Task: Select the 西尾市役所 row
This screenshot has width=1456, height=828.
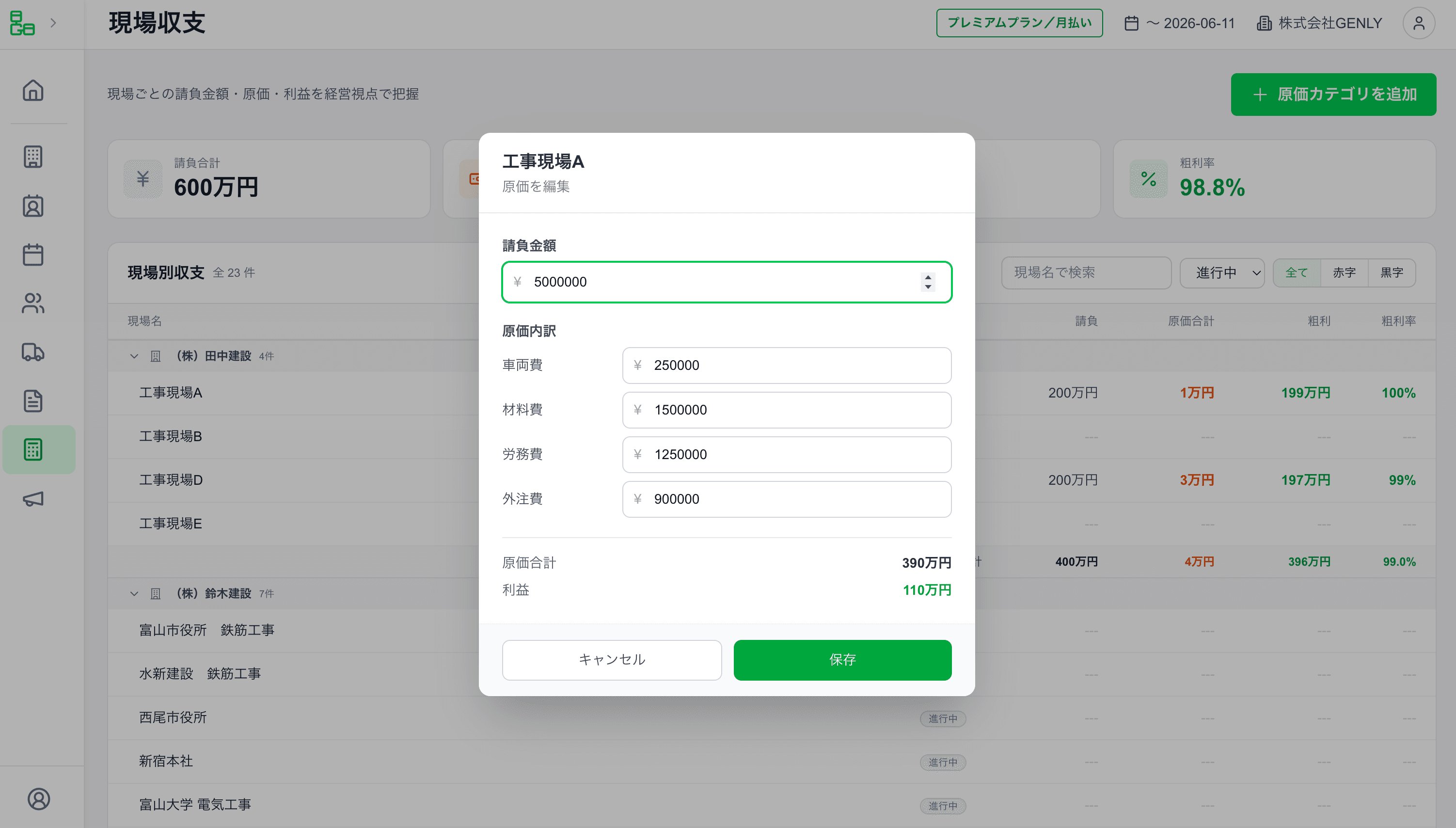Action: click(x=772, y=717)
